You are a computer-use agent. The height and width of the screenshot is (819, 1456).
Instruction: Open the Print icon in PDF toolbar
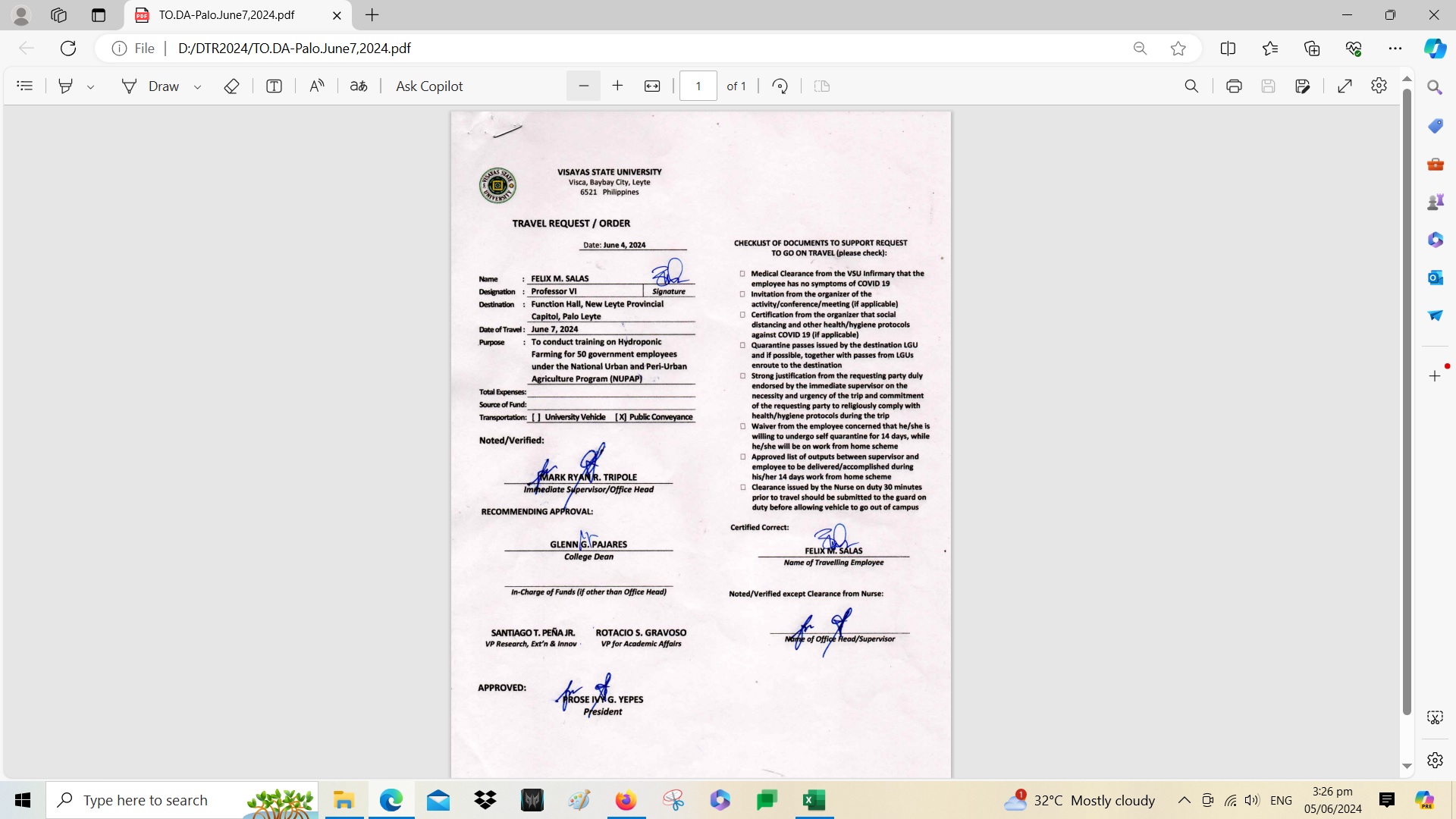1234,86
